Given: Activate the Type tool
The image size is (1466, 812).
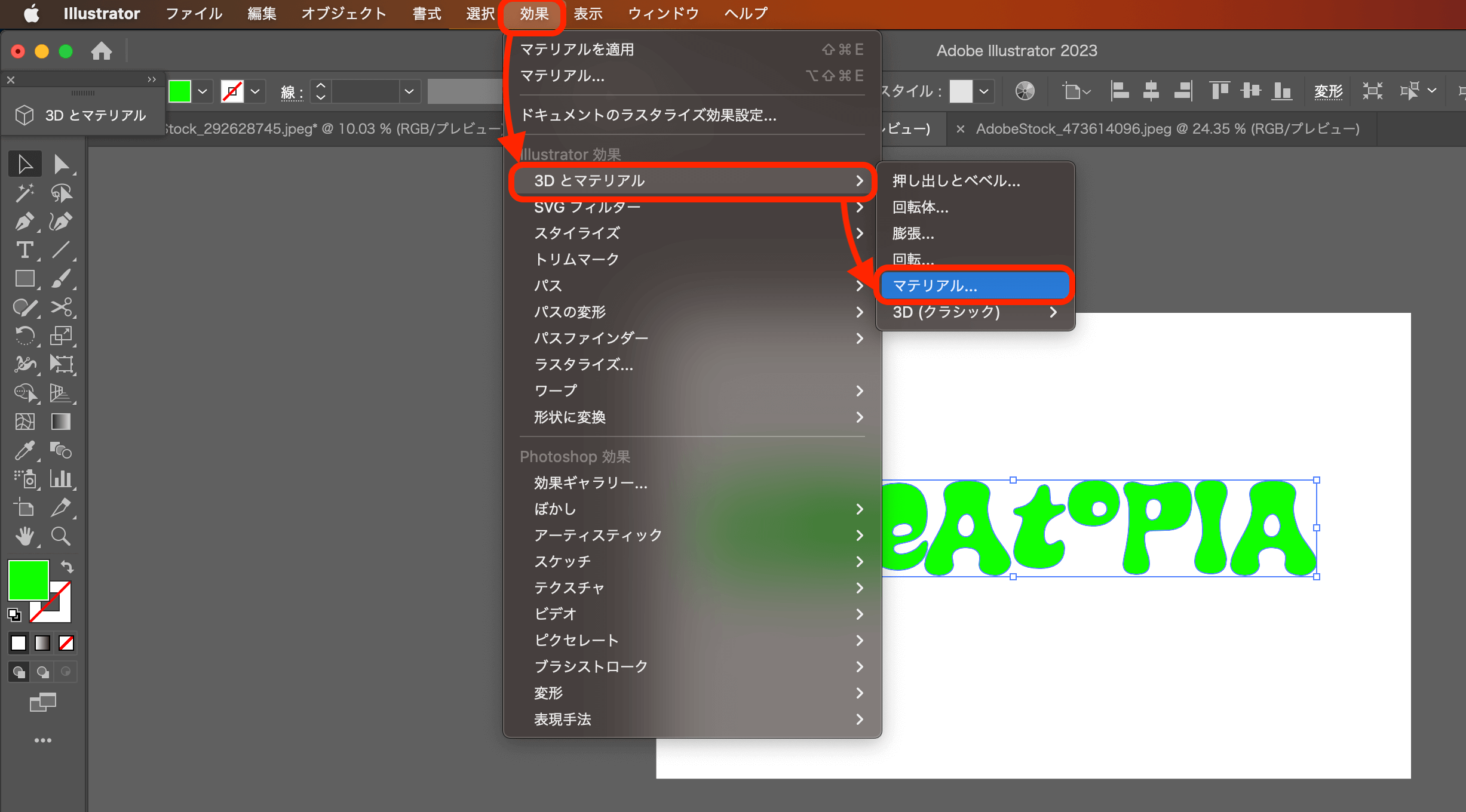Looking at the screenshot, I should (x=25, y=251).
